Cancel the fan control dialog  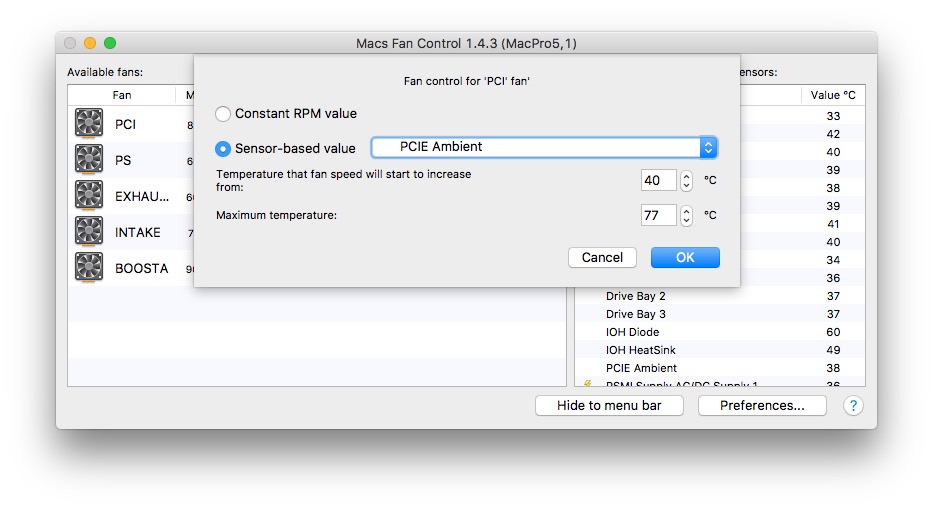(x=602, y=257)
